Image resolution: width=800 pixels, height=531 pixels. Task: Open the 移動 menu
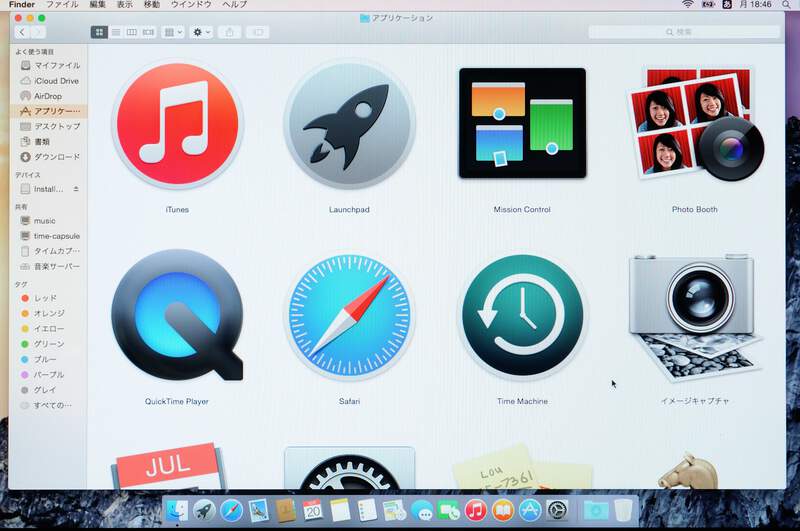152,5
